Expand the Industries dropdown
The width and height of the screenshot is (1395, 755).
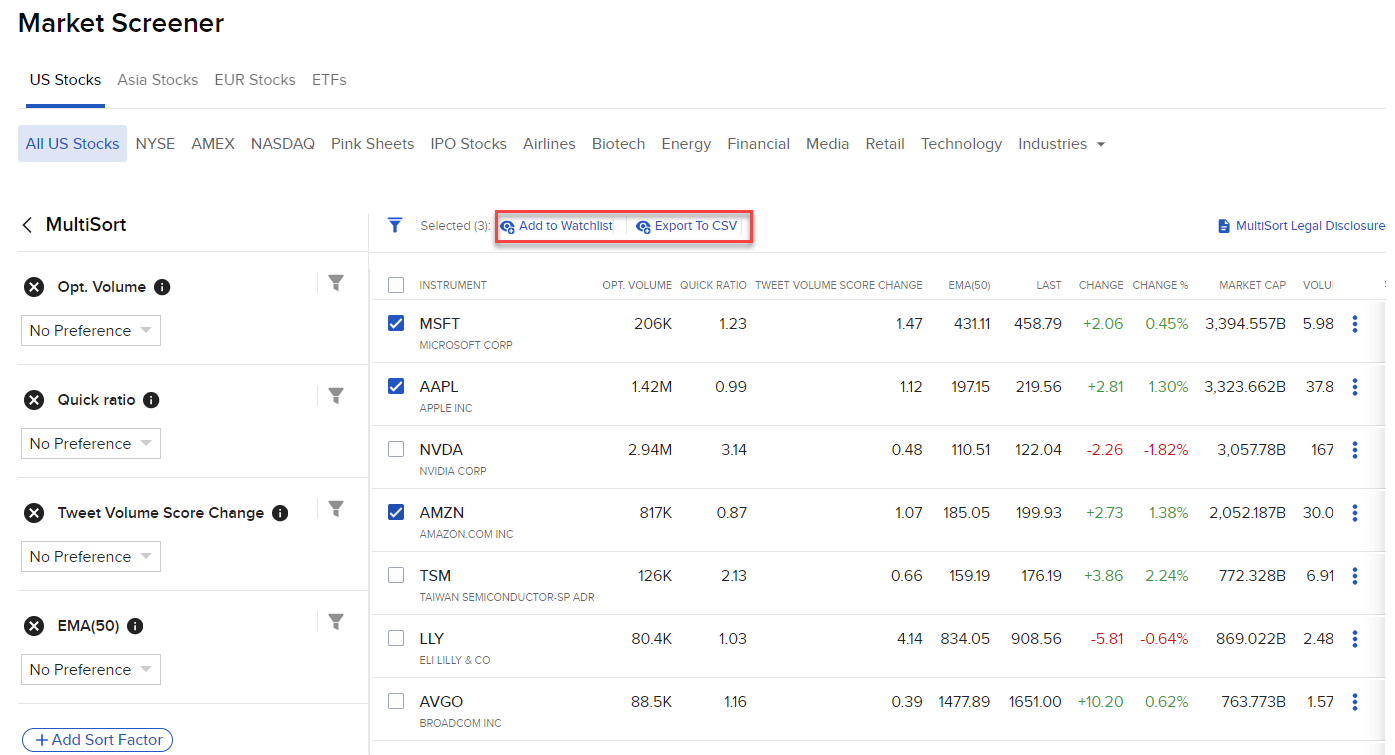[1061, 143]
